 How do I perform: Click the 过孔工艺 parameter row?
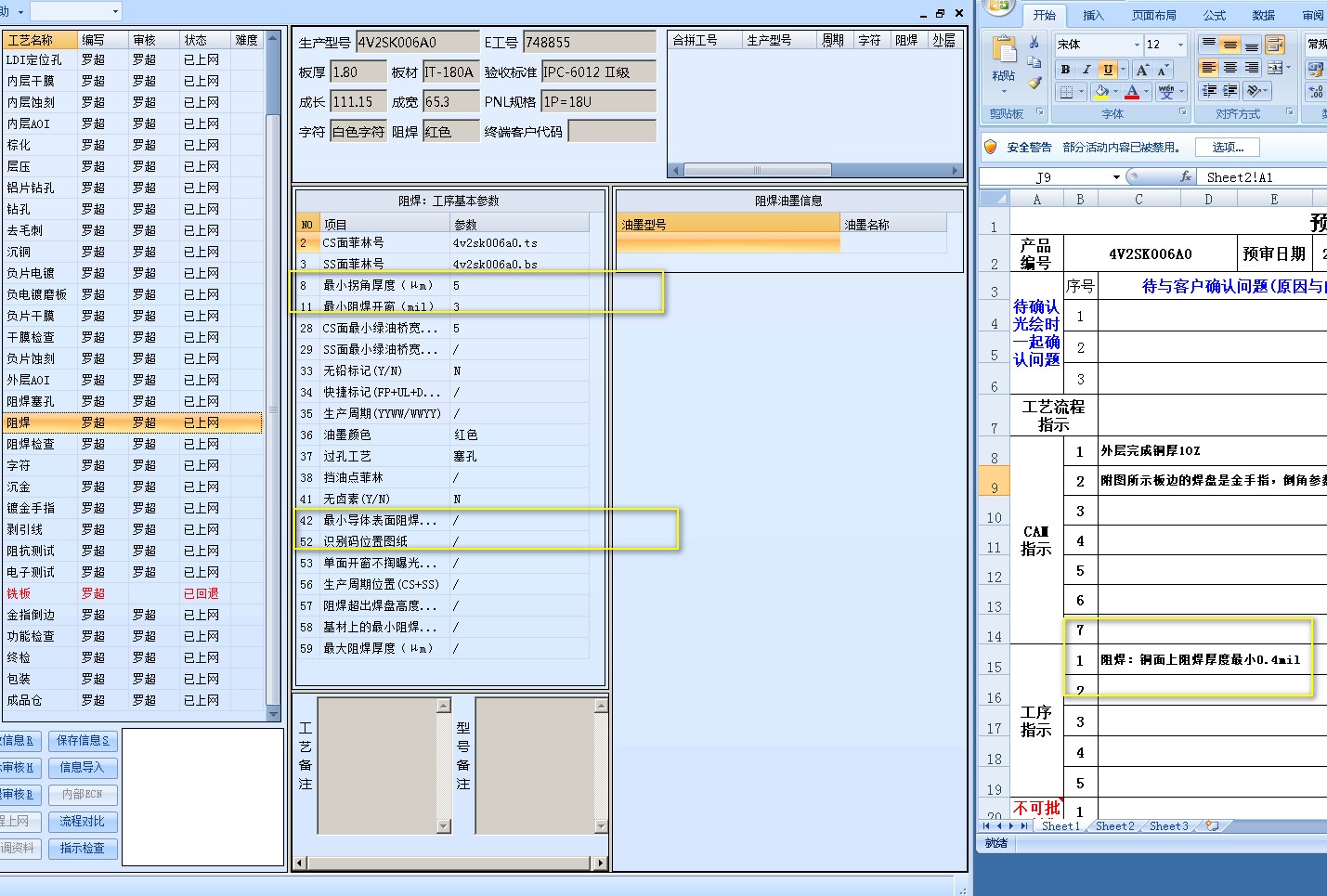443,456
